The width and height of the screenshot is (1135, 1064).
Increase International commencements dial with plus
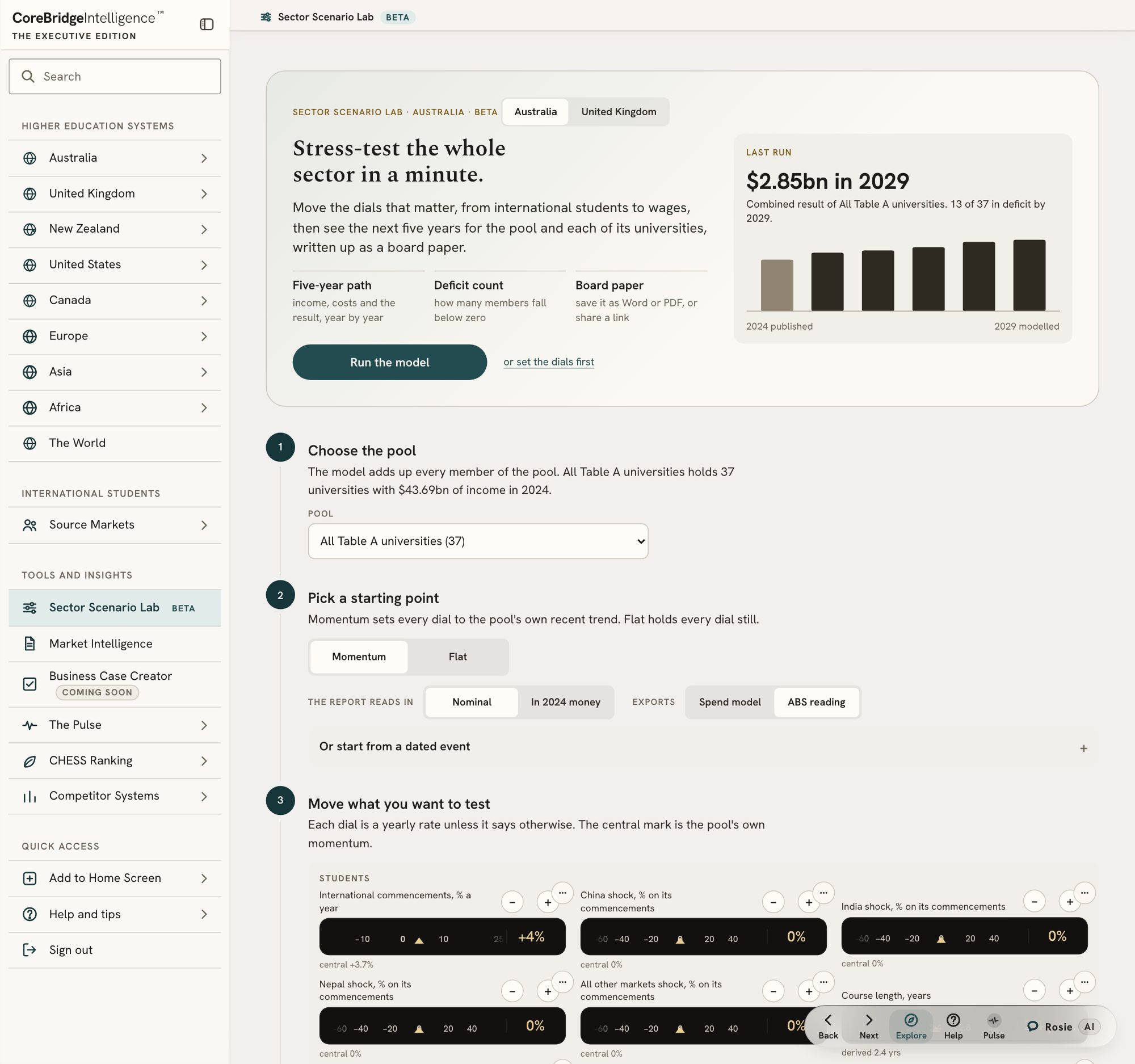pyautogui.click(x=548, y=902)
